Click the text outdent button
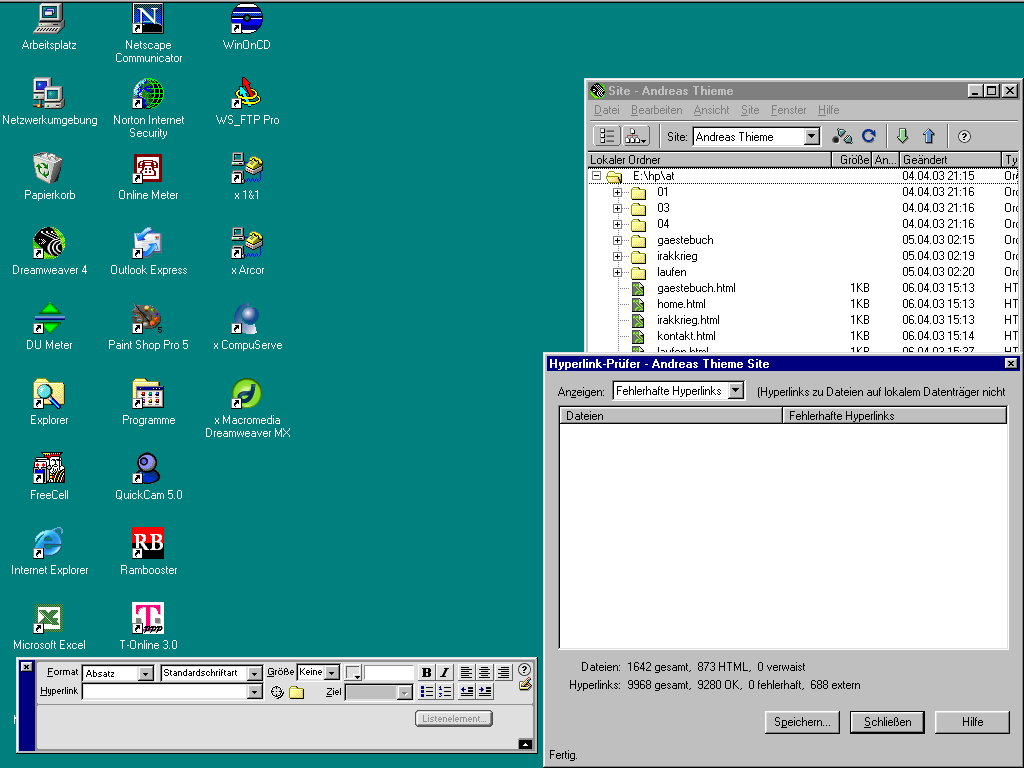The image size is (1024, 768). click(466, 691)
